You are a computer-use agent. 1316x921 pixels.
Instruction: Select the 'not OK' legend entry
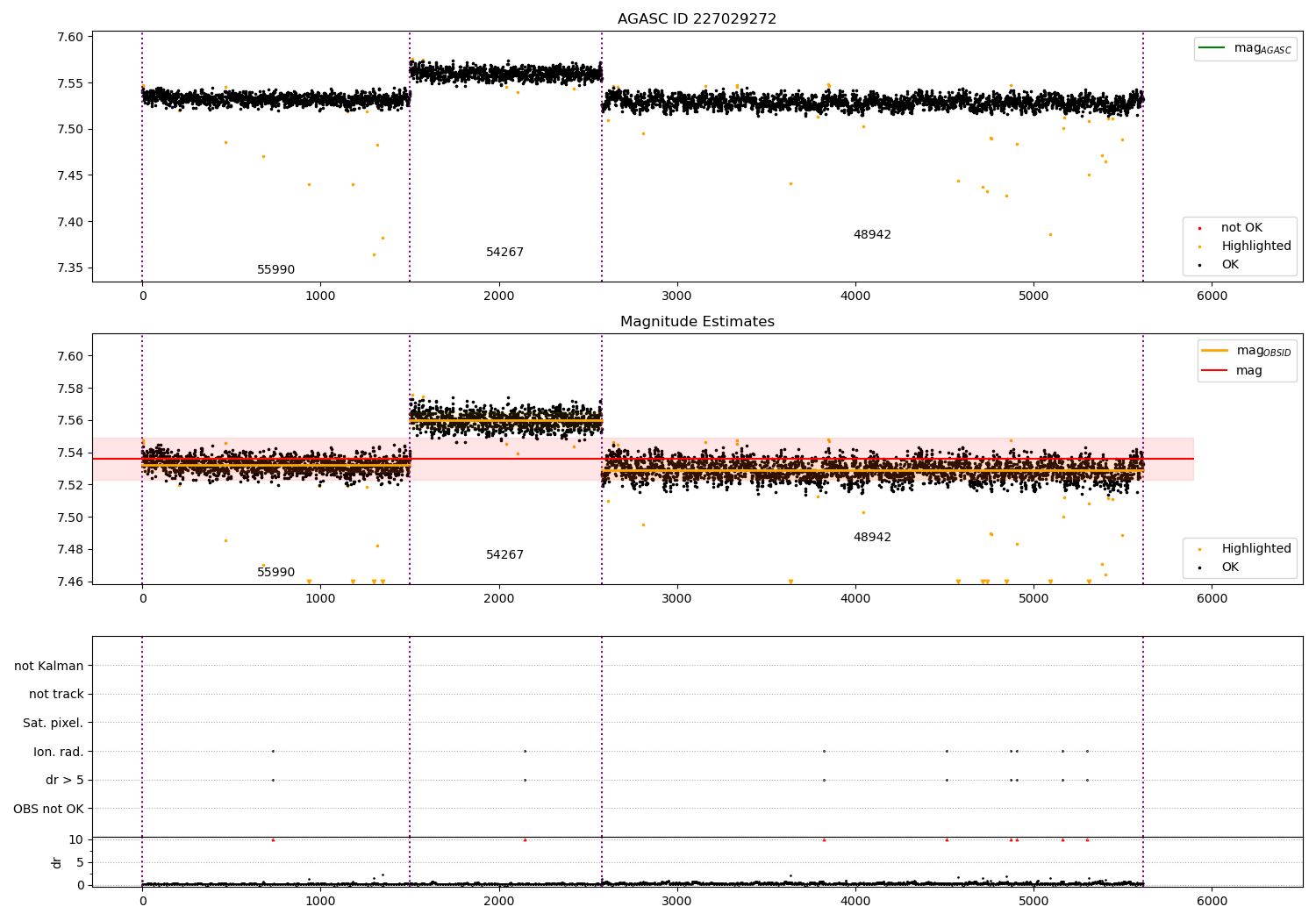coord(1241,228)
